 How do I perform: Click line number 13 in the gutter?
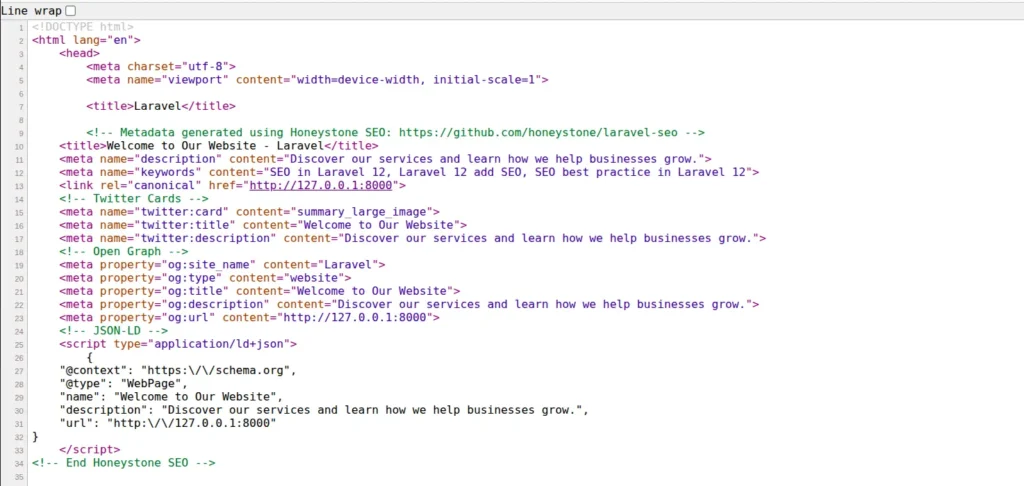(x=19, y=186)
